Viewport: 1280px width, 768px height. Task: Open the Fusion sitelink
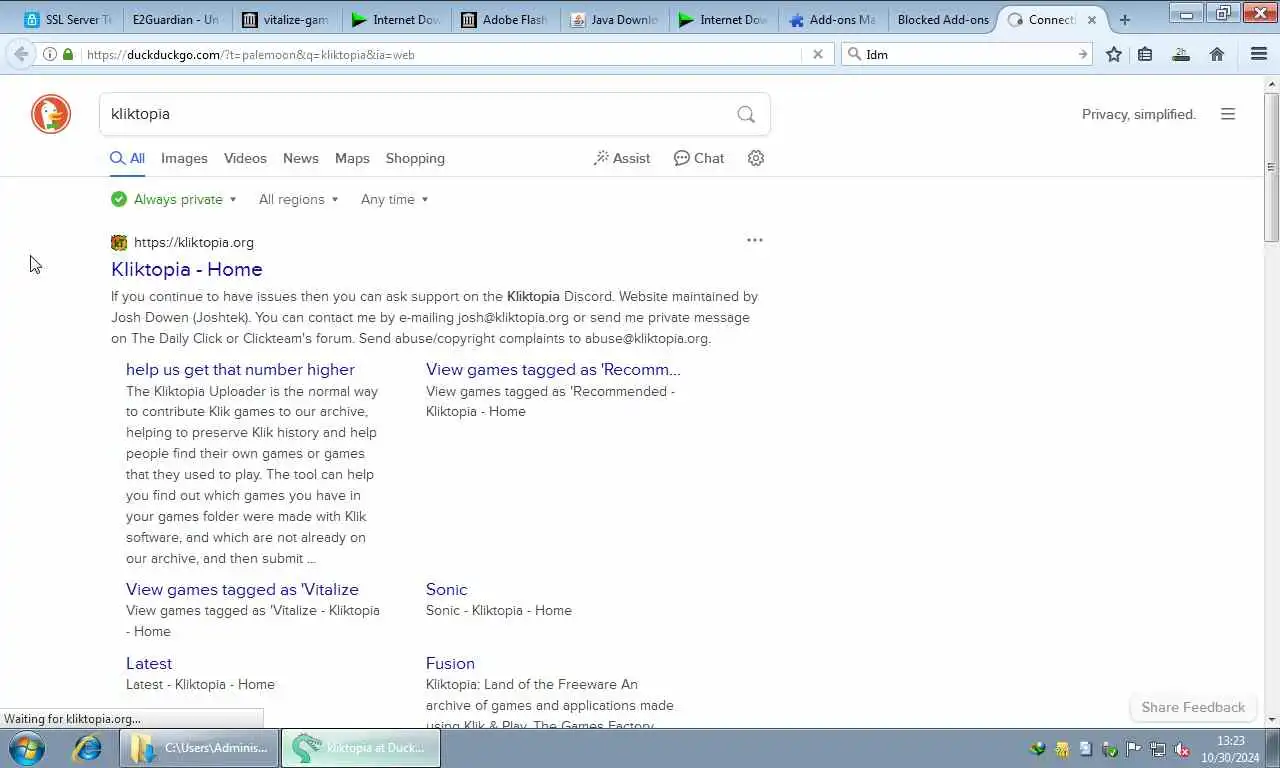tap(450, 663)
